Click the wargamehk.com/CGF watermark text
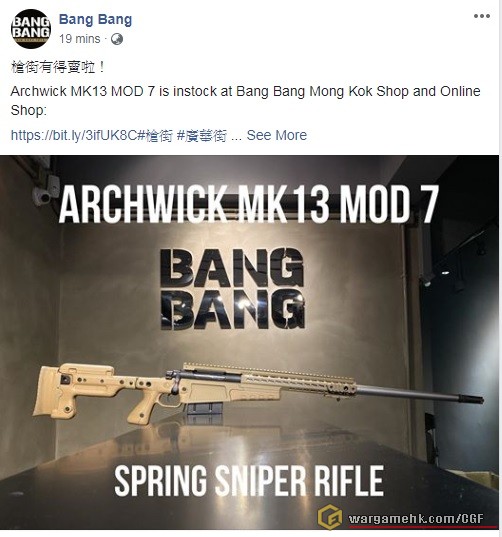This screenshot has height=537, width=502. (416, 519)
